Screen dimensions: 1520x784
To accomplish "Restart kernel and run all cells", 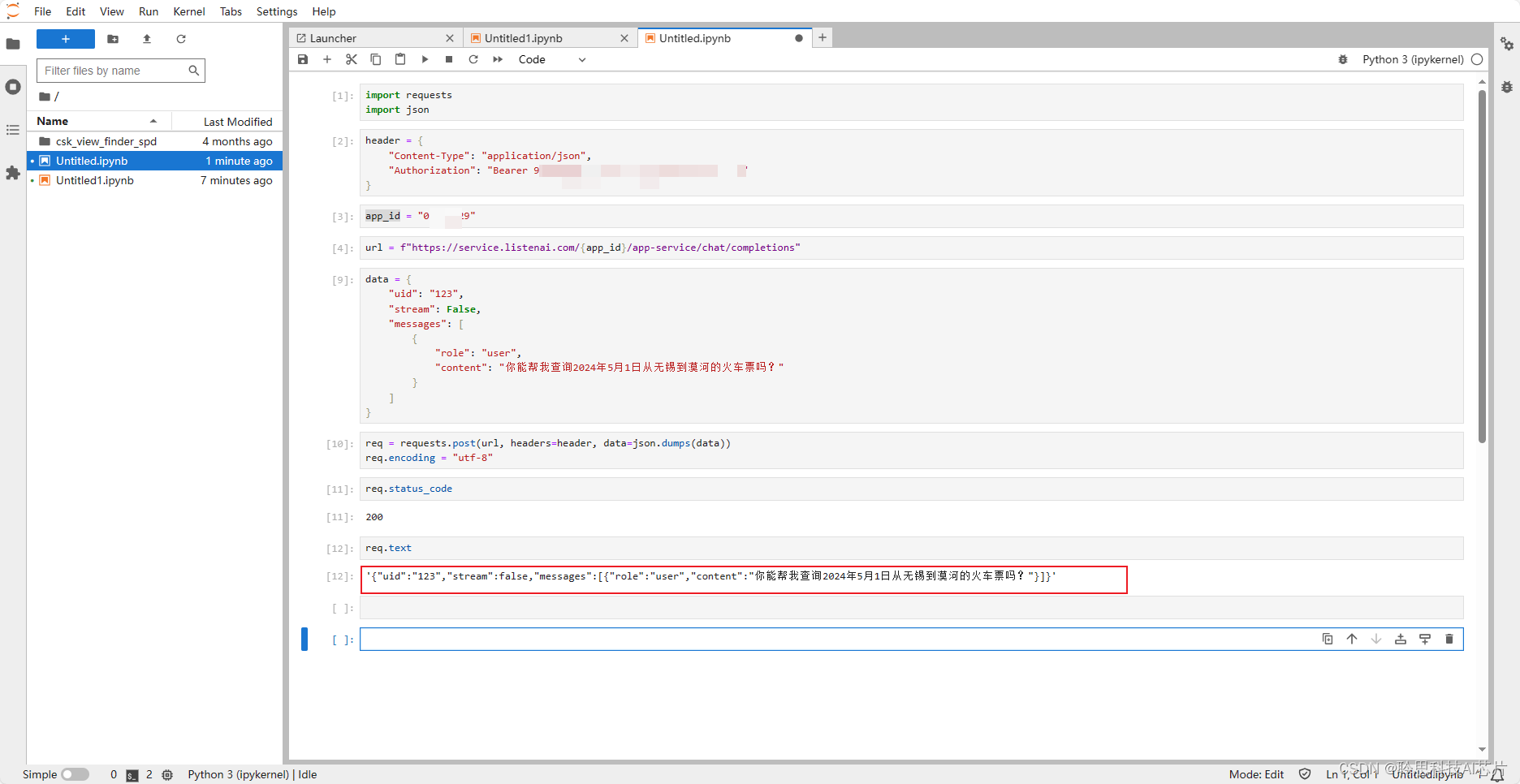I will tap(498, 59).
